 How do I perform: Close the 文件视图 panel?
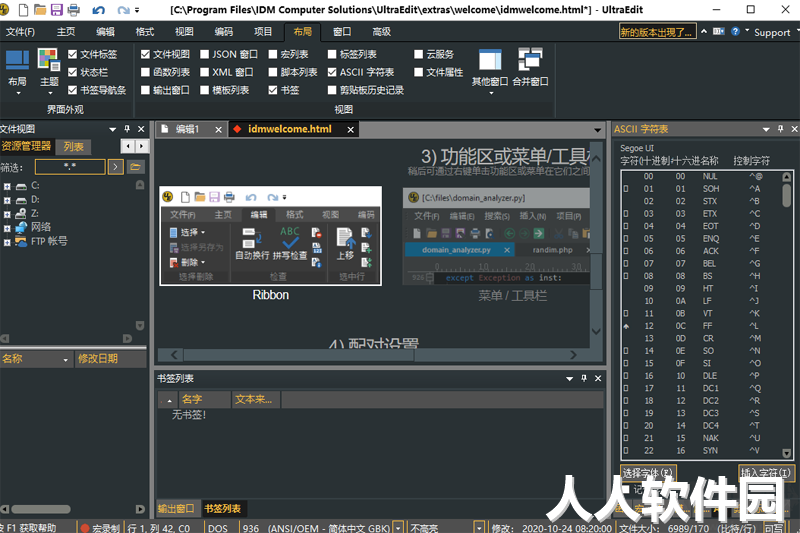[x=141, y=129]
